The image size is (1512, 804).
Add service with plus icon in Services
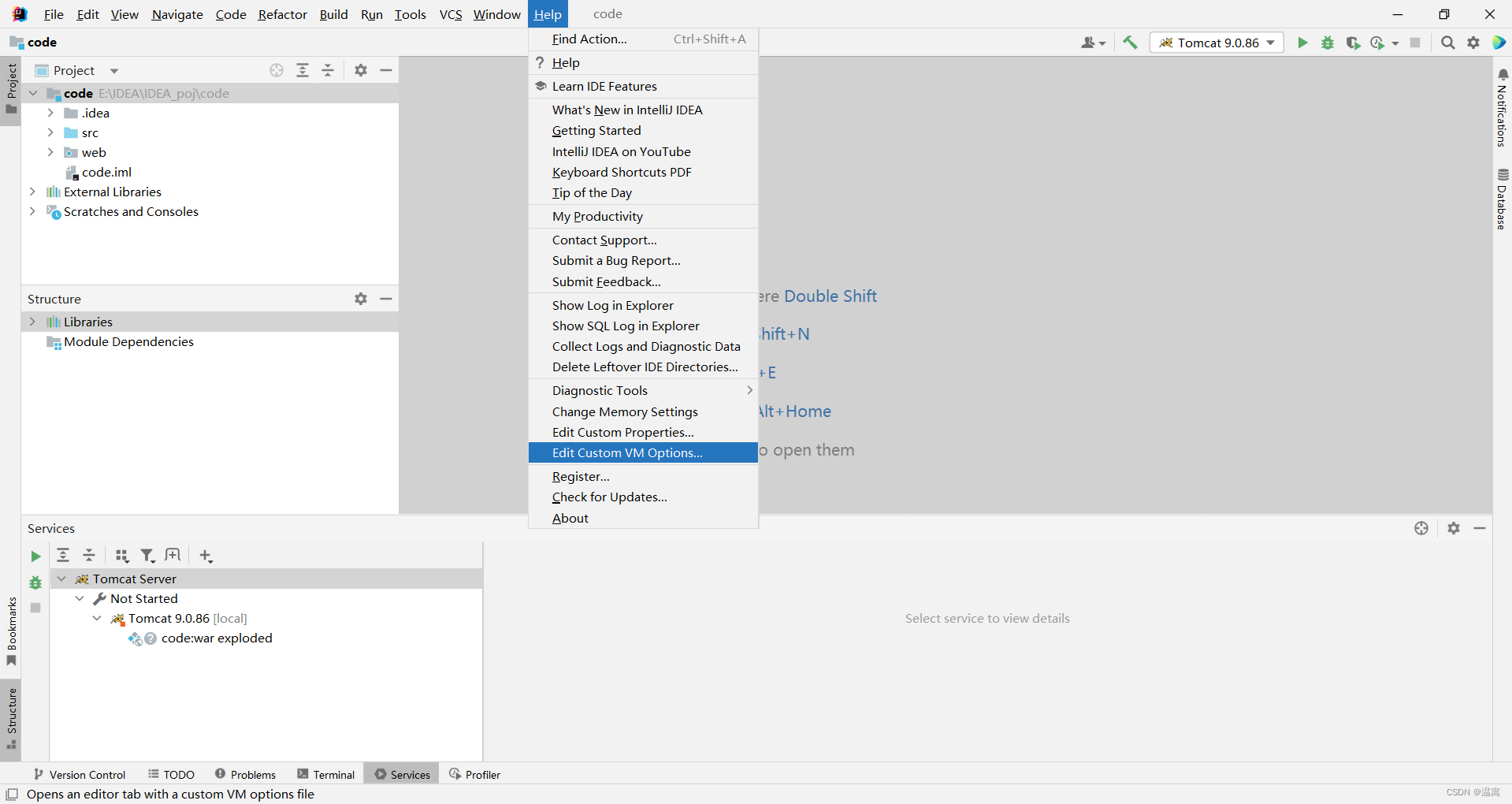[206, 556]
